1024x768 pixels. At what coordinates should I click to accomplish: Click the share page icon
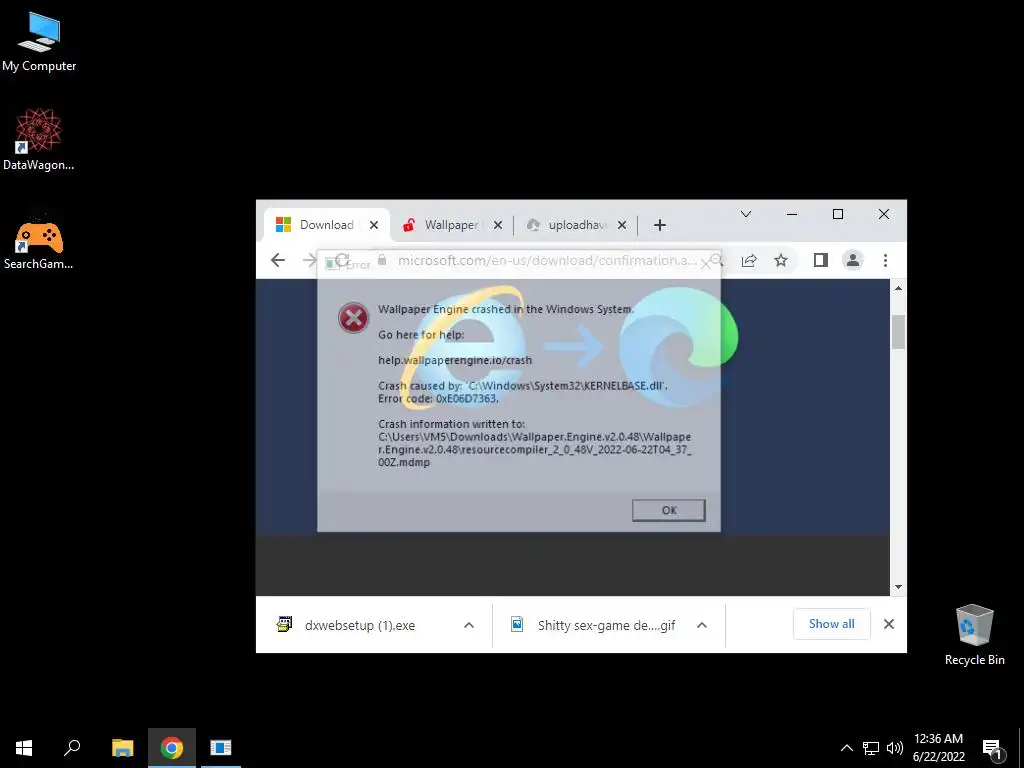click(x=749, y=261)
